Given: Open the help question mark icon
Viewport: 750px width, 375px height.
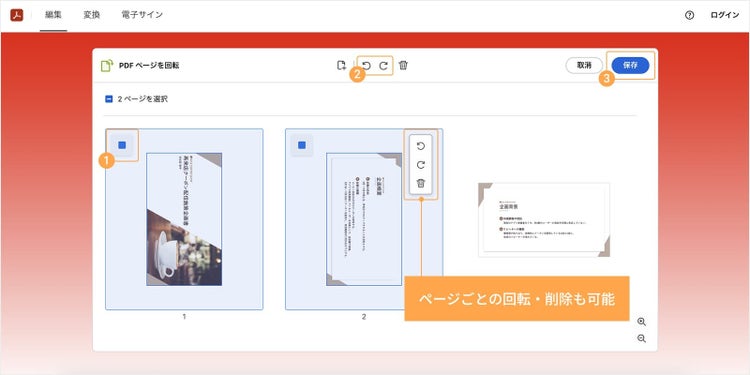Looking at the screenshot, I should coord(689,15).
